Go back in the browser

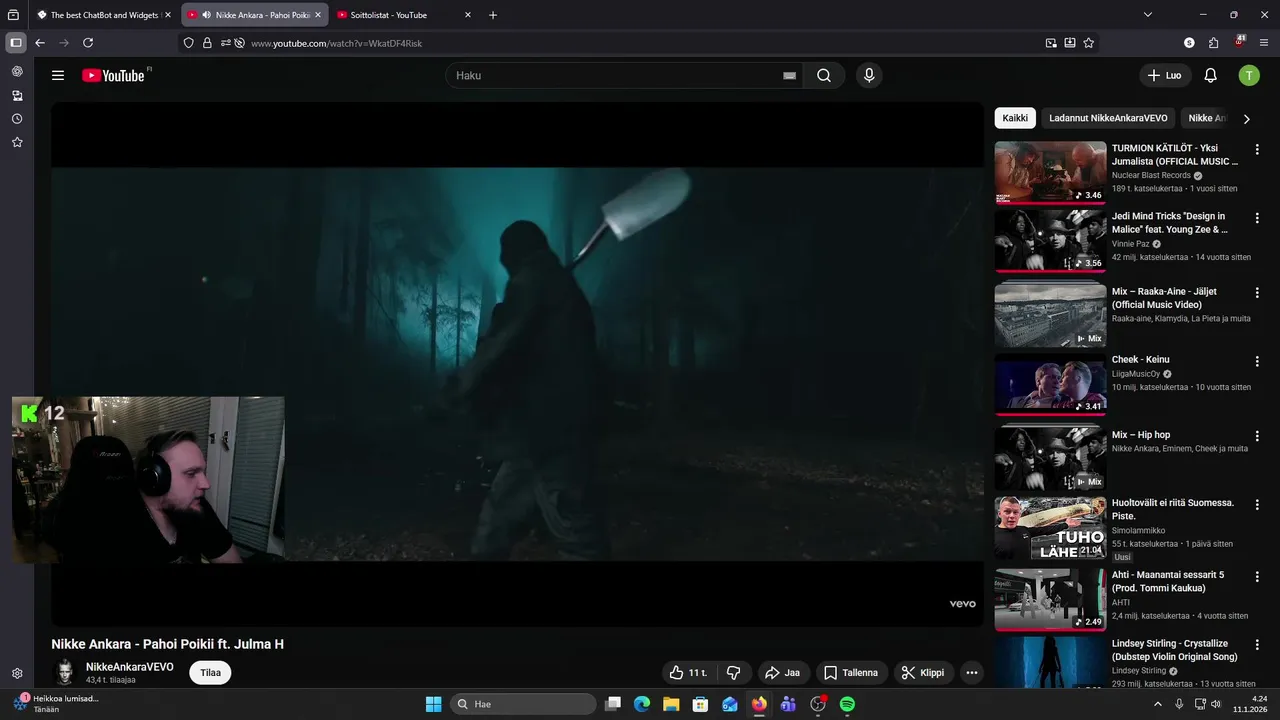pos(40,43)
